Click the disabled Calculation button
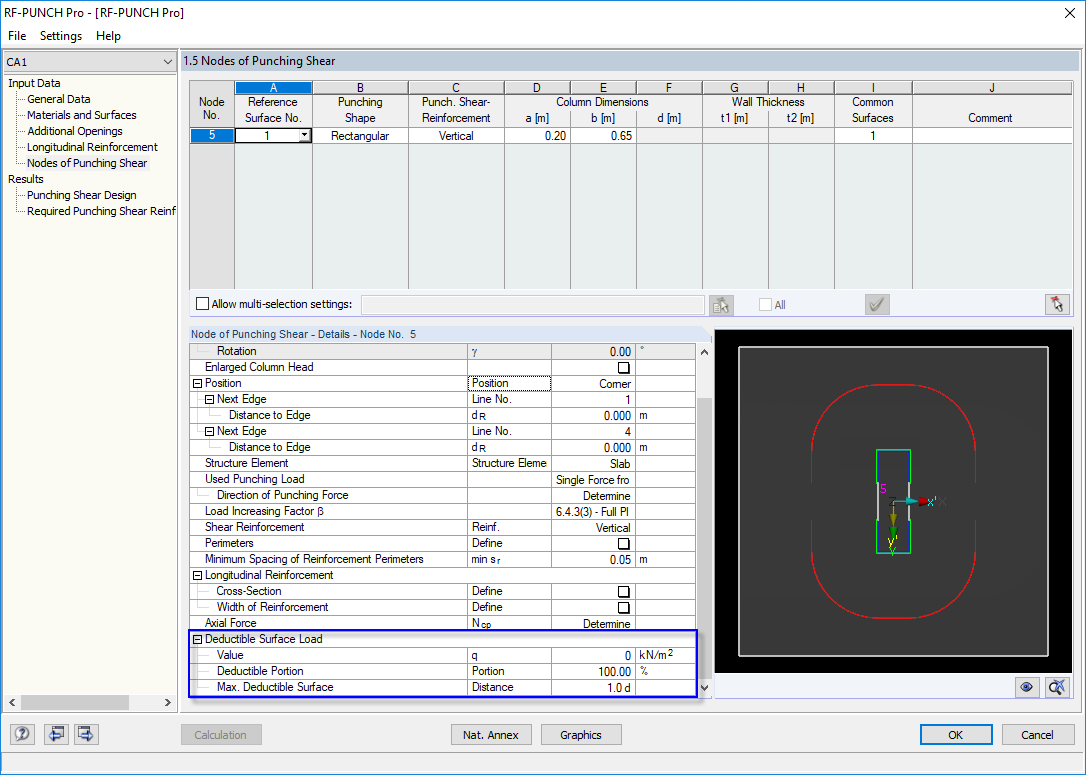 221,734
